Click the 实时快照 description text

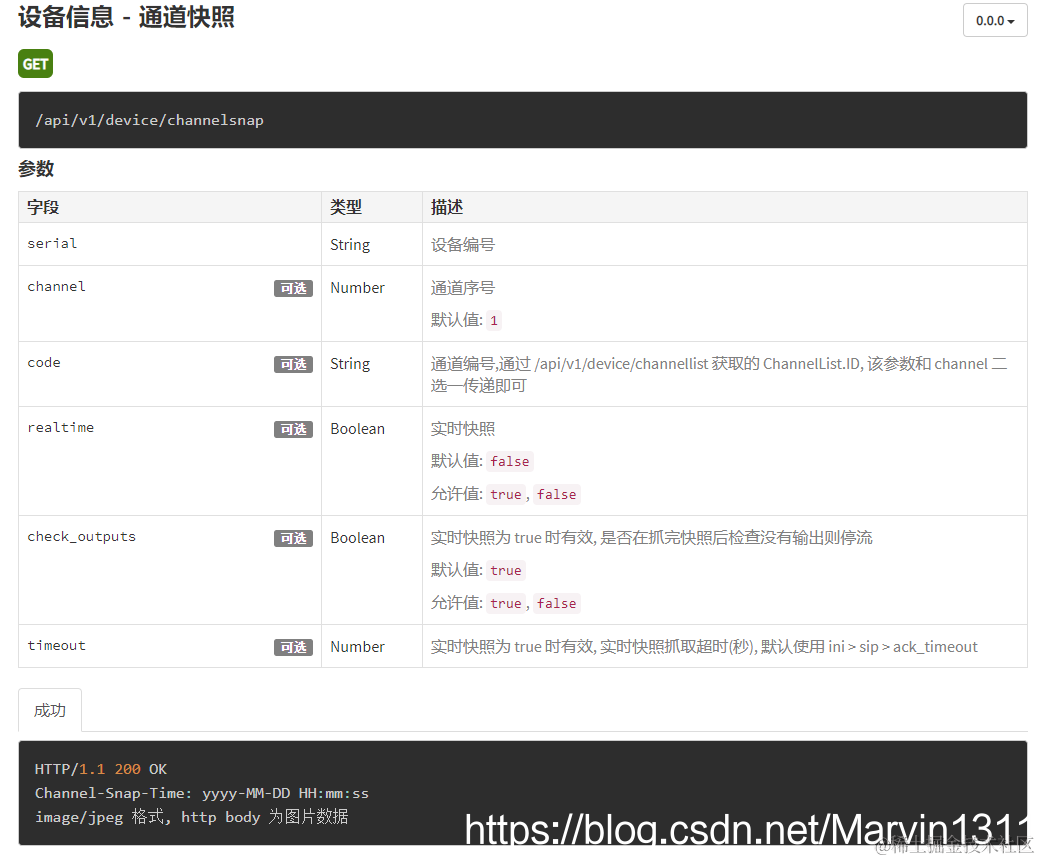point(463,429)
